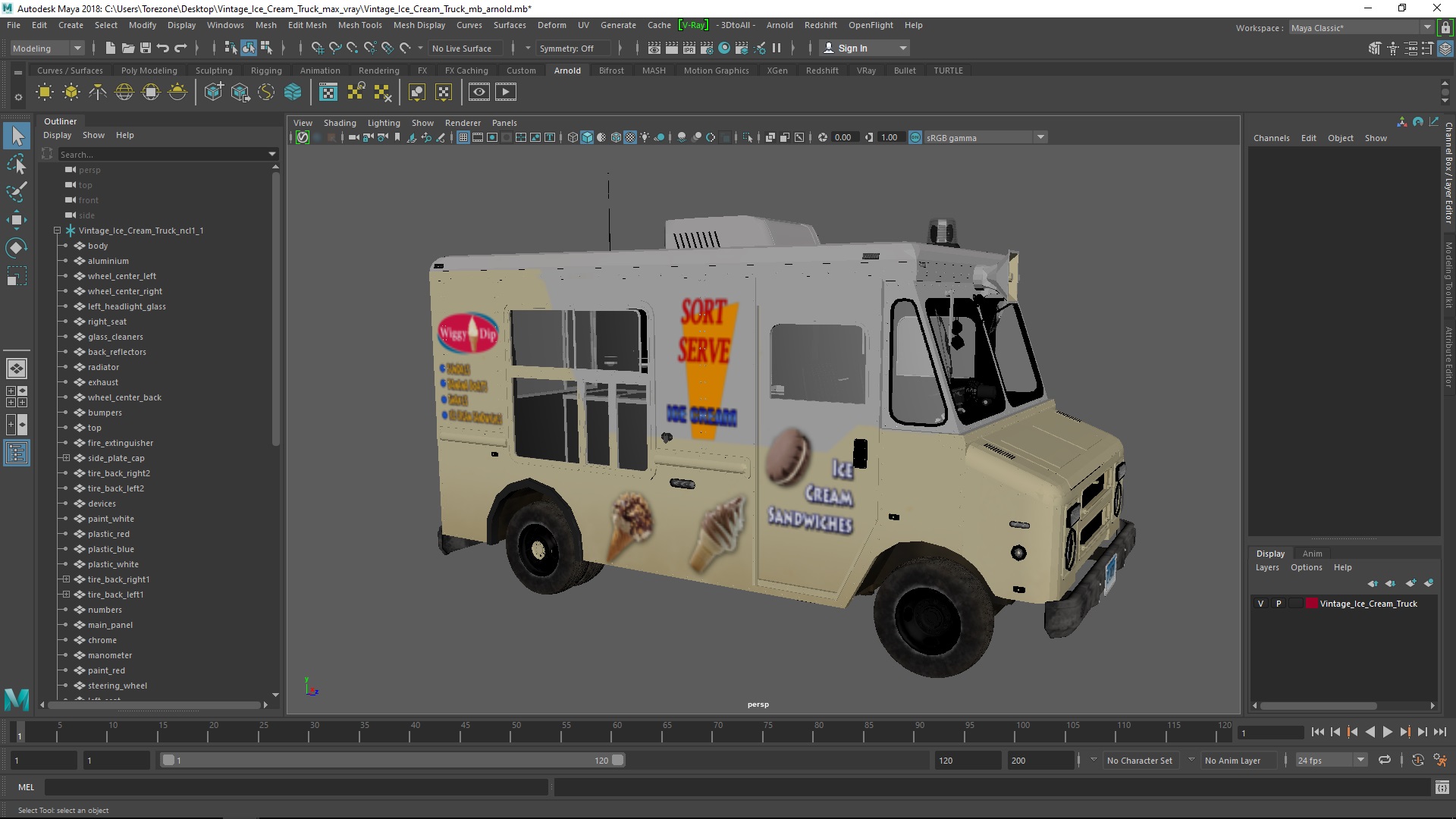Click the time range slider bar

pyautogui.click(x=393, y=760)
